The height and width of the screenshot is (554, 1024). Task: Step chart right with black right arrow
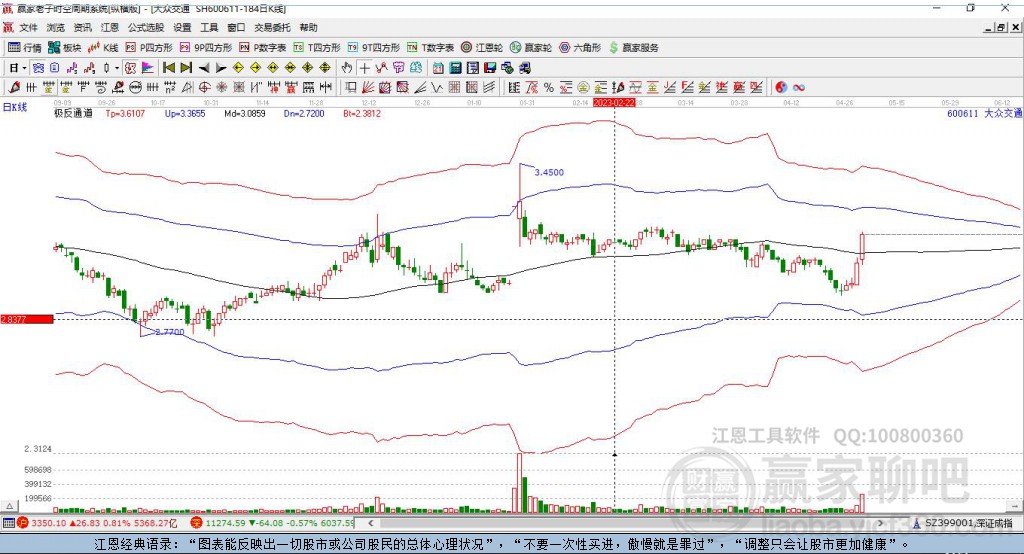click(x=221, y=68)
